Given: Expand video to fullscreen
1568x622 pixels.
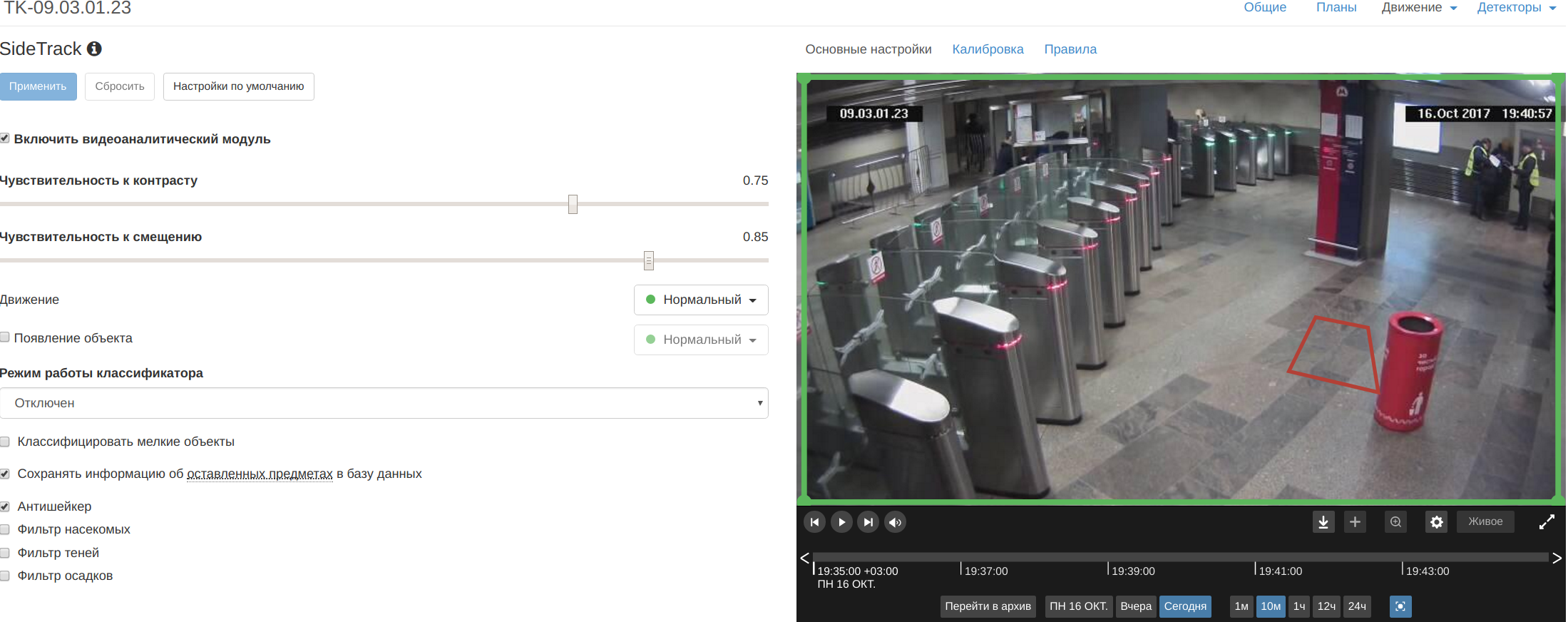Looking at the screenshot, I should [x=1547, y=522].
